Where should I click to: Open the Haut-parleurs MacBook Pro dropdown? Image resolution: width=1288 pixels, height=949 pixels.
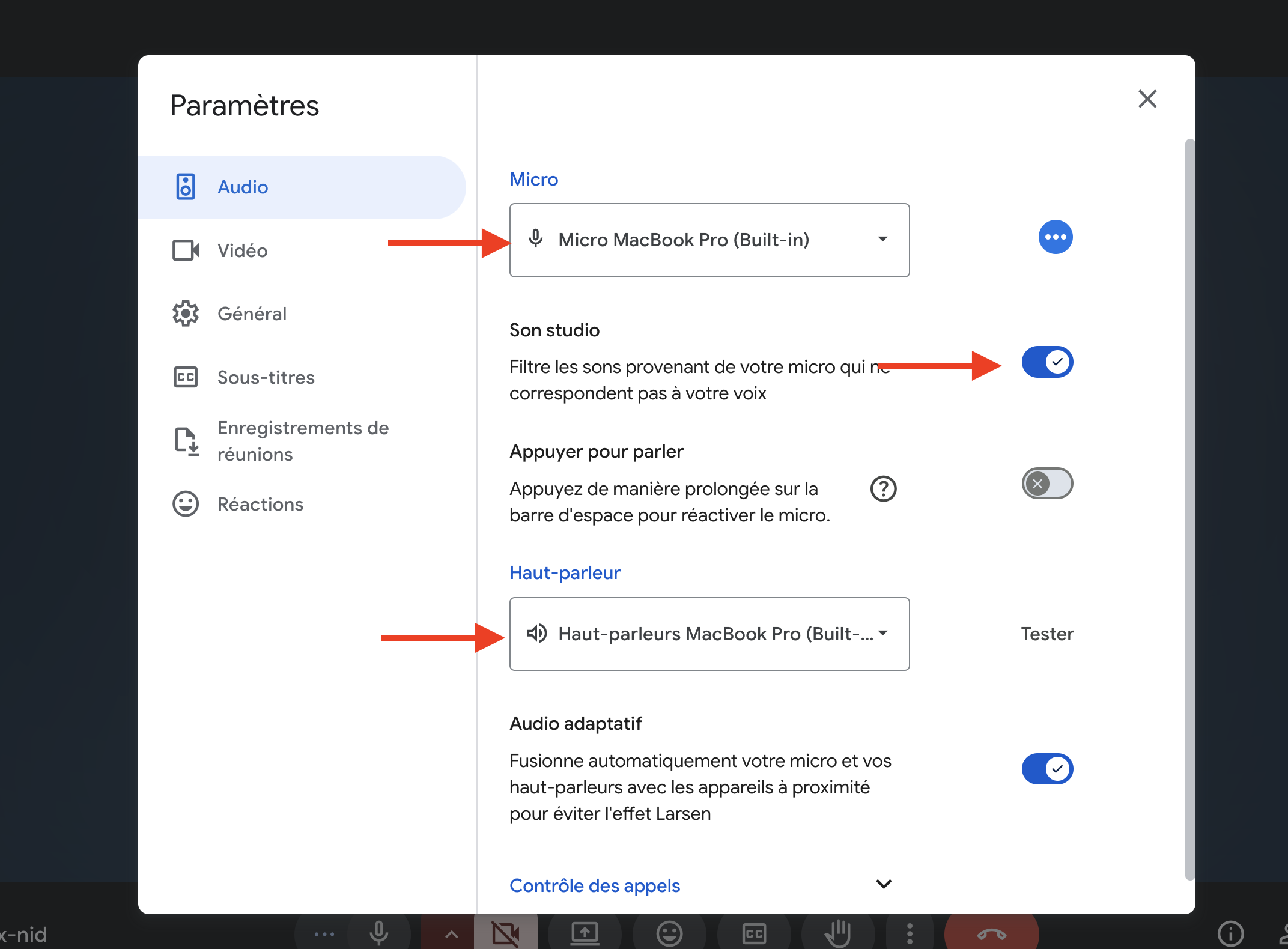[709, 634]
